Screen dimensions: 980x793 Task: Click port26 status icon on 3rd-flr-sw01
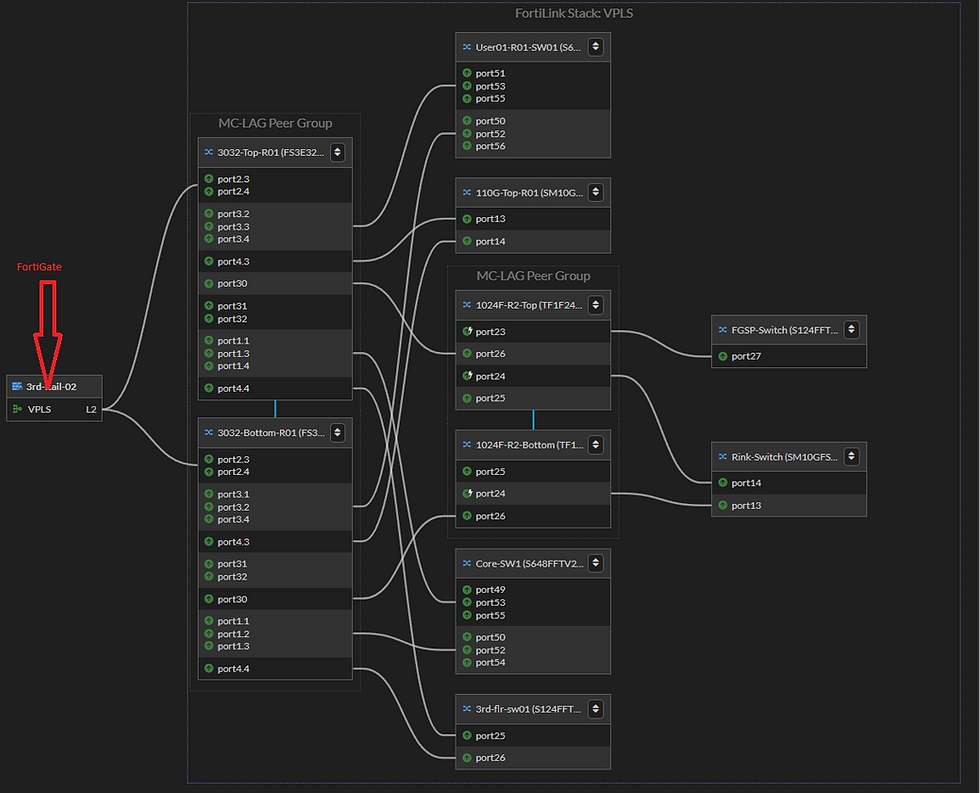467,757
